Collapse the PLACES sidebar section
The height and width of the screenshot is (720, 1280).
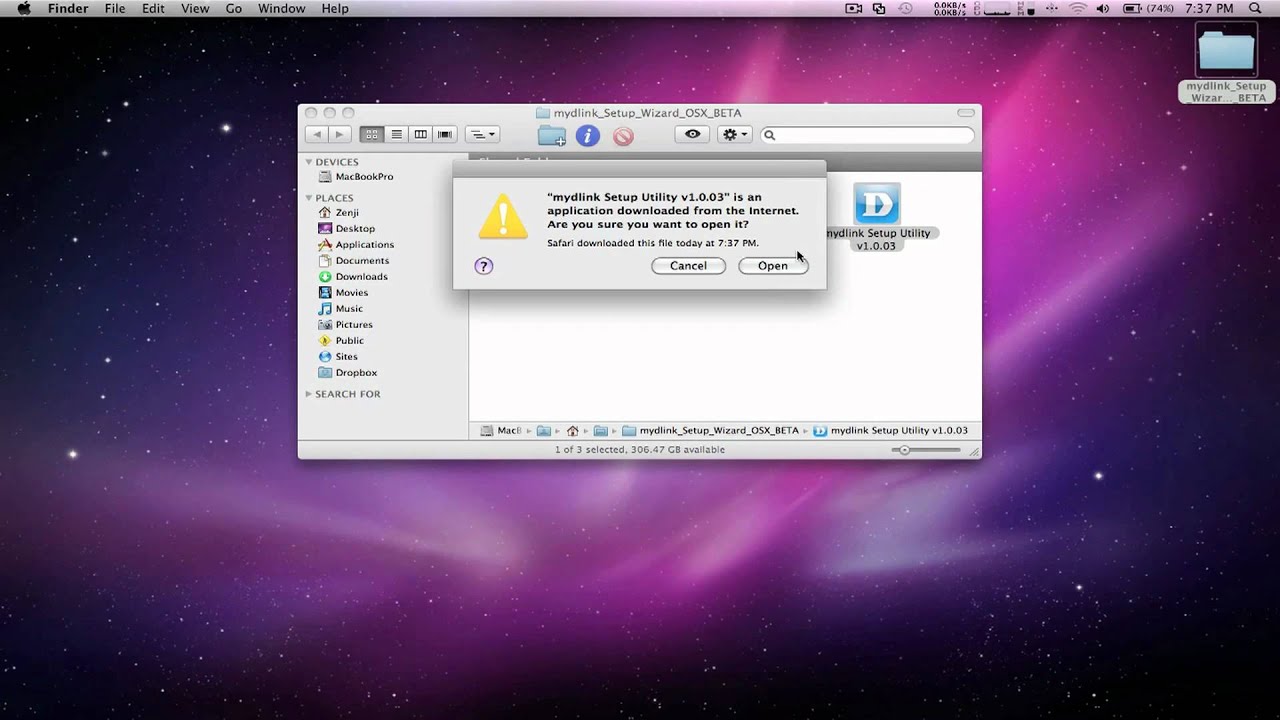tap(309, 198)
